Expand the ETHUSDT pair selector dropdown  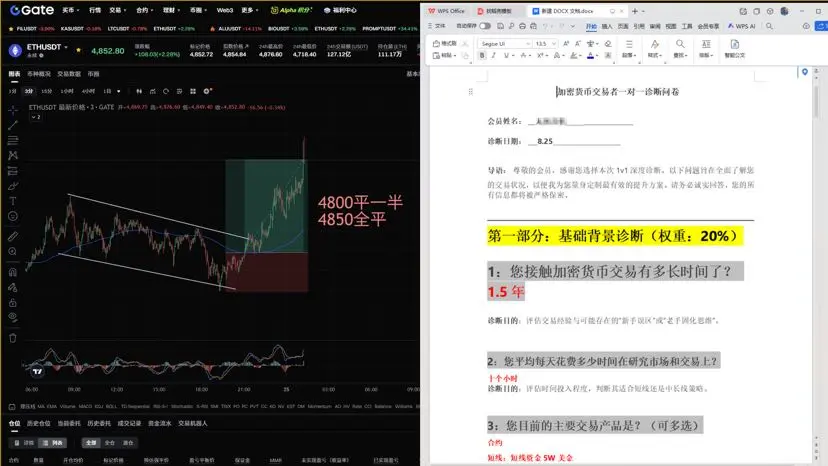[x=66, y=48]
